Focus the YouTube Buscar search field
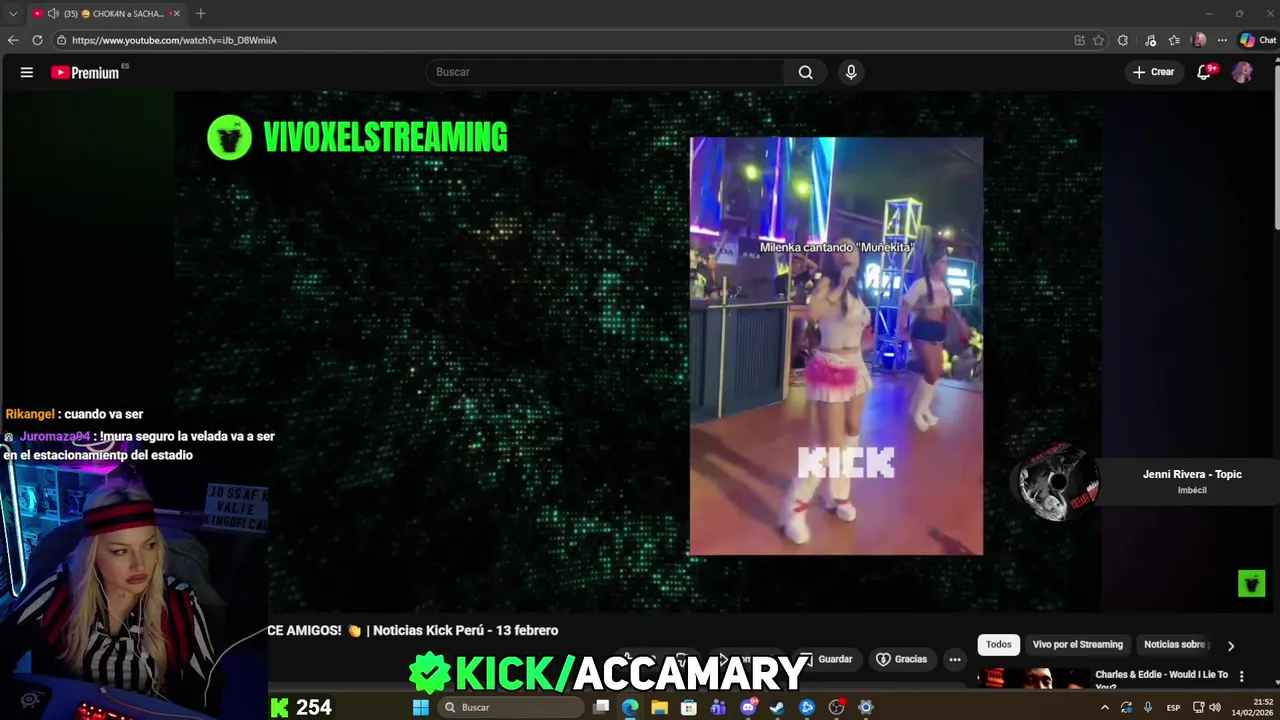The image size is (1280, 720). pyautogui.click(x=605, y=72)
